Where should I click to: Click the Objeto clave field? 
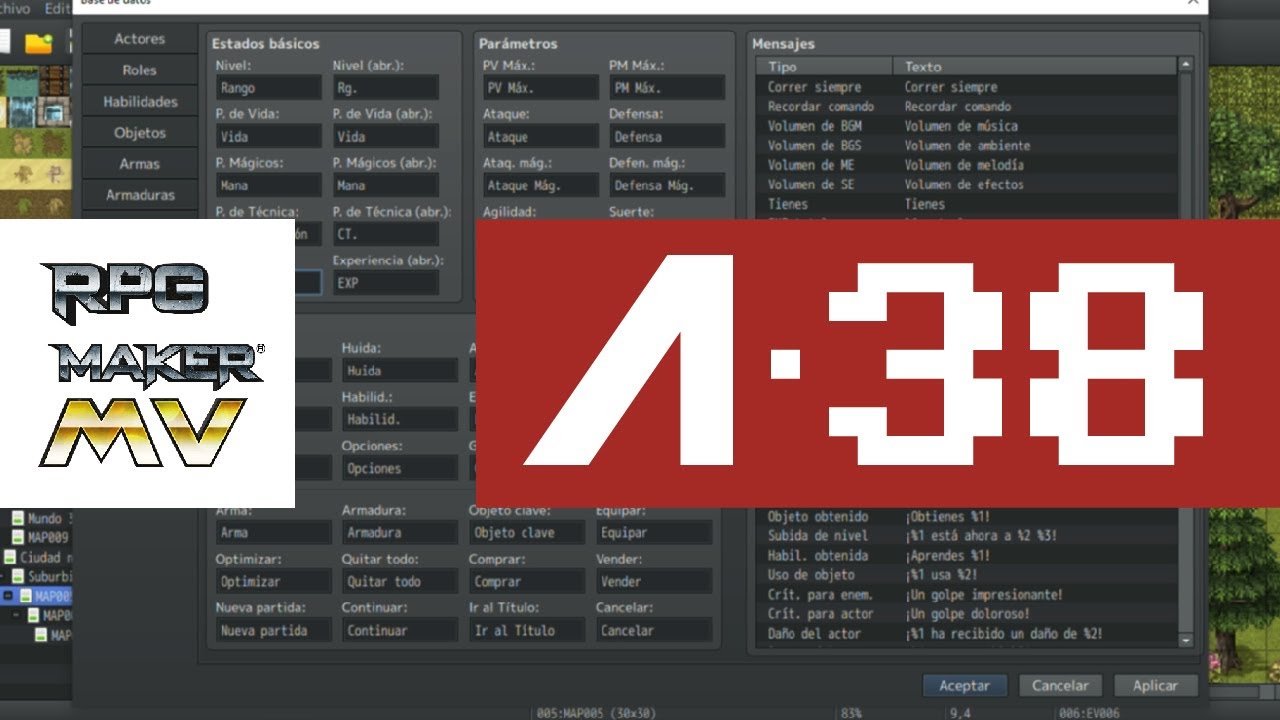526,533
